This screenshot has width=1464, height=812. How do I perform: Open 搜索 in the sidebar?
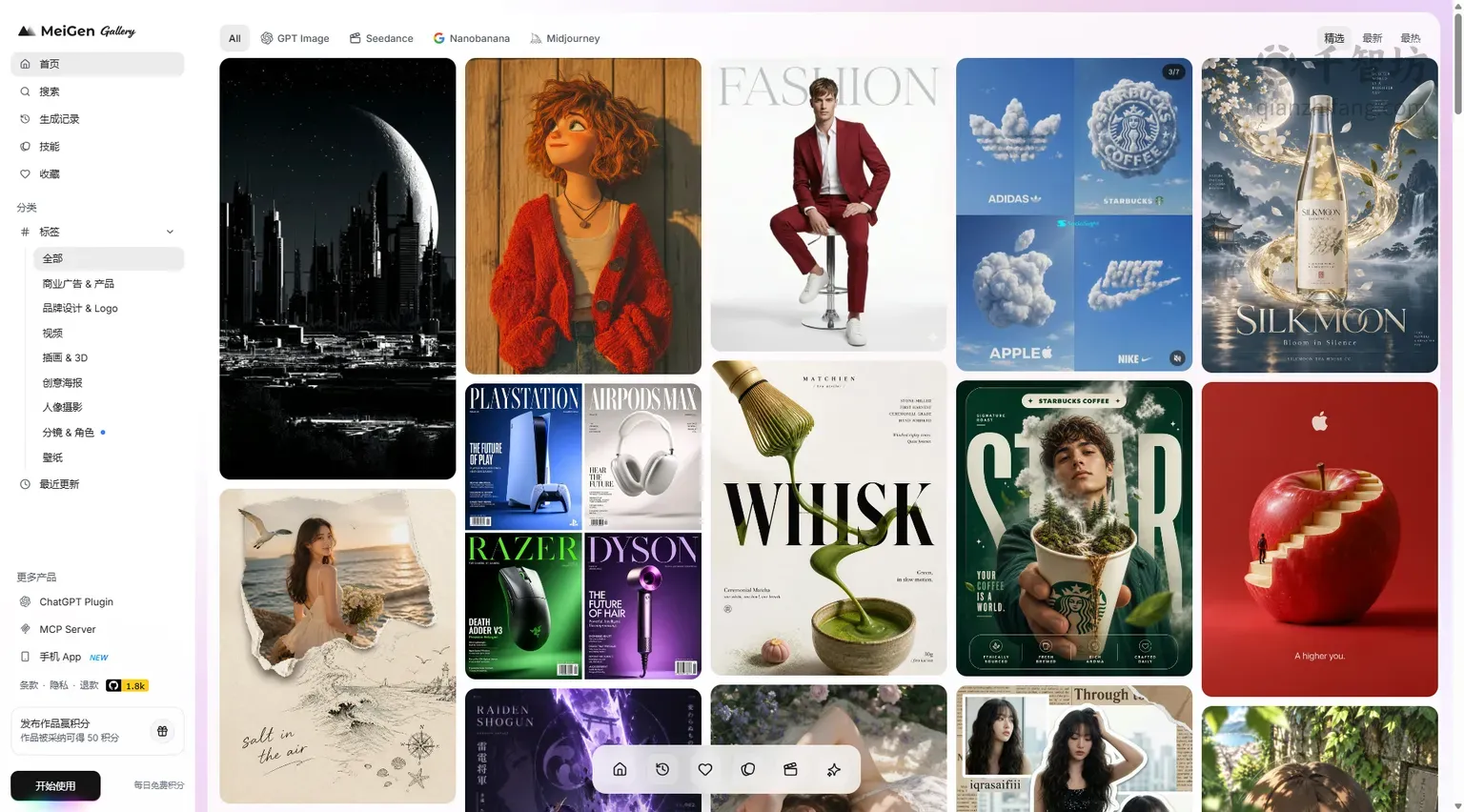(x=97, y=91)
